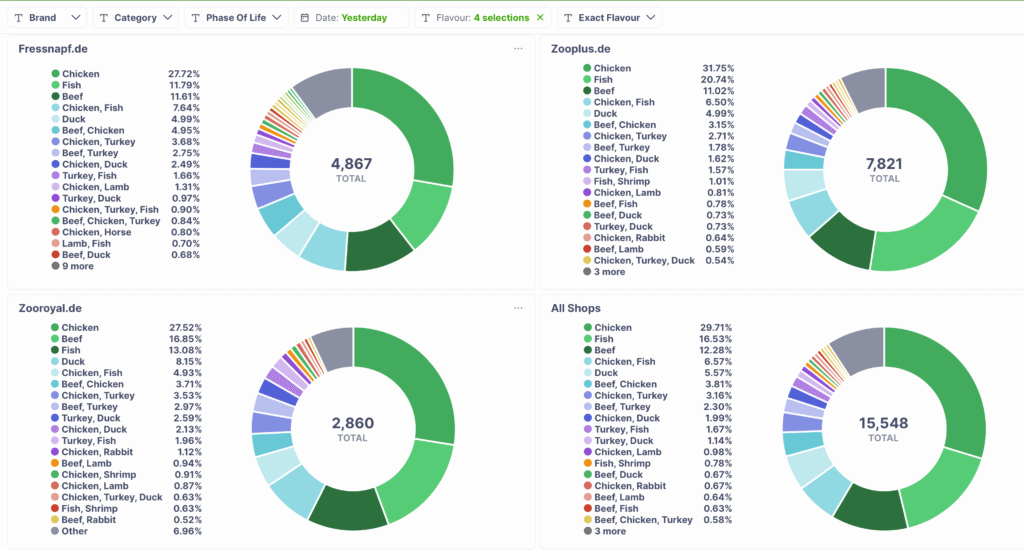1024x550 pixels.
Task: Click Duck legend dot in Fressnapf.de
Action: pyautogui.click(x=55, y=119)
